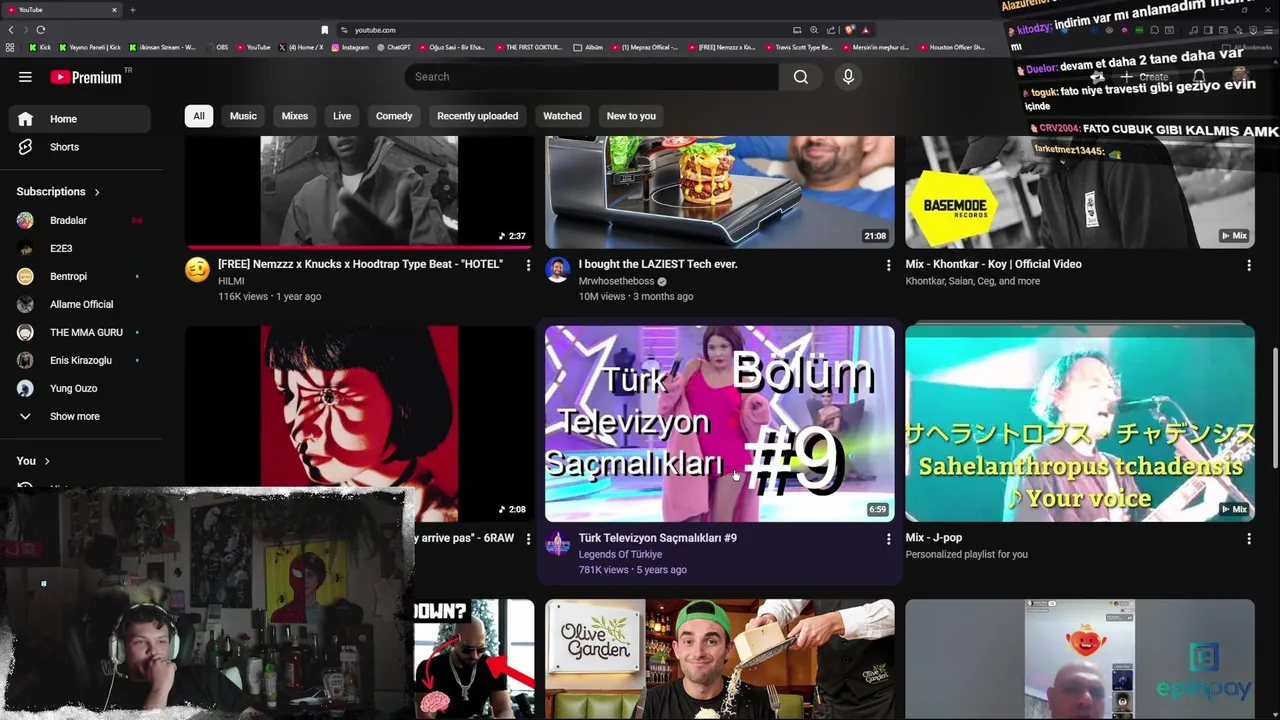The height and width of the screenshot is (720, 1280).
Task: Open E2E3 channel subscription
Action: point(80,248)
